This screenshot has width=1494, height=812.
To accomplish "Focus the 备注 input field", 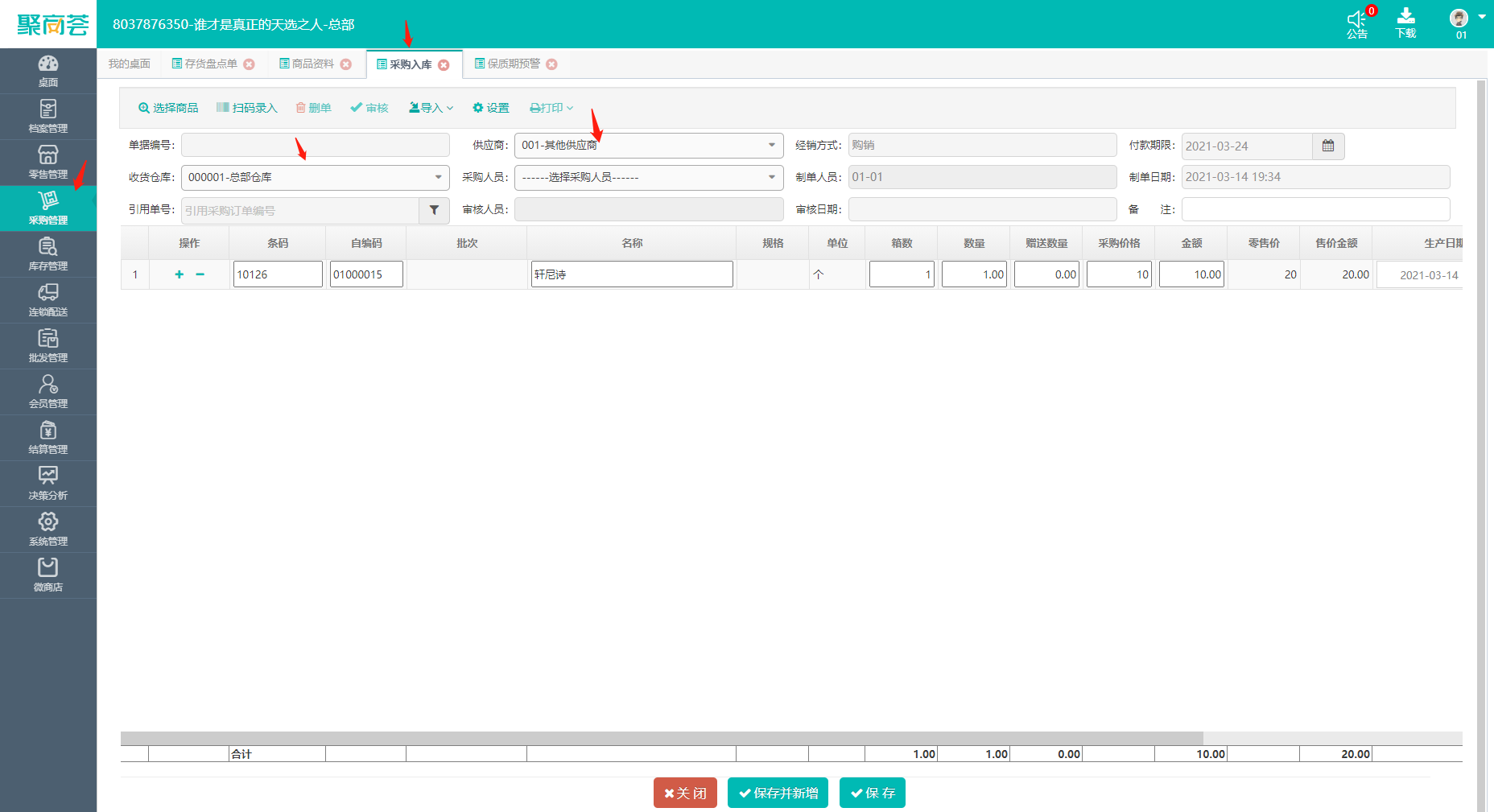I will pos(1316,210).
